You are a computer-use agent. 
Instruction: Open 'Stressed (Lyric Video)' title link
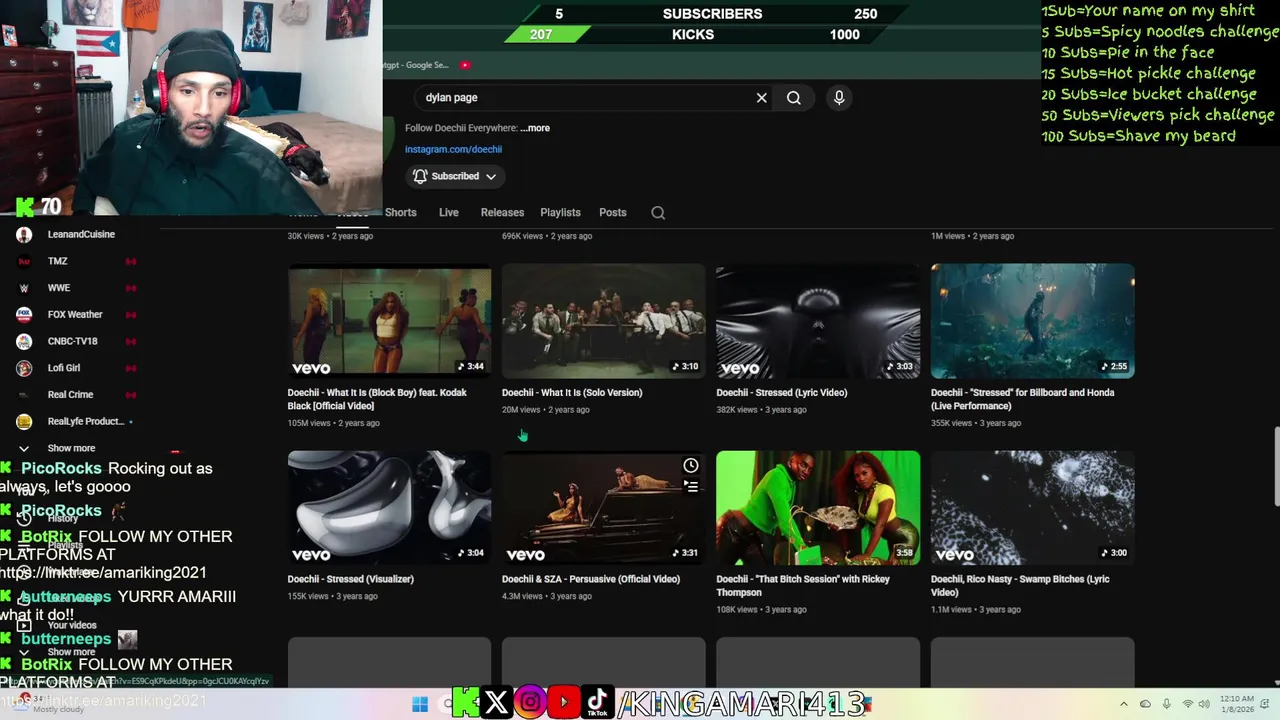[781, 393]
